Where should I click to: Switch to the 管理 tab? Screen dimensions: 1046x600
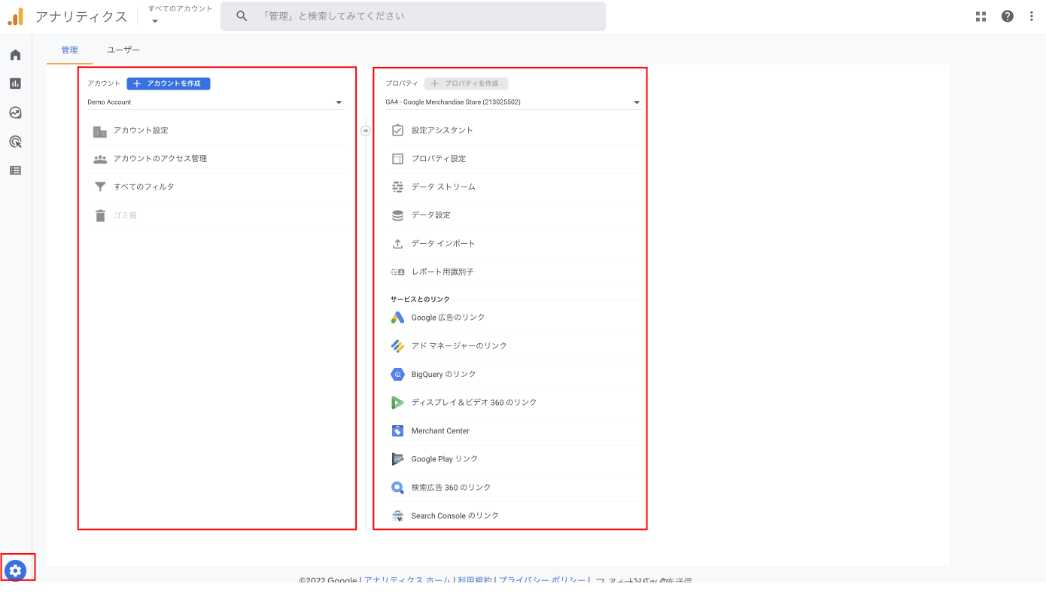click(x=69, y=50)
